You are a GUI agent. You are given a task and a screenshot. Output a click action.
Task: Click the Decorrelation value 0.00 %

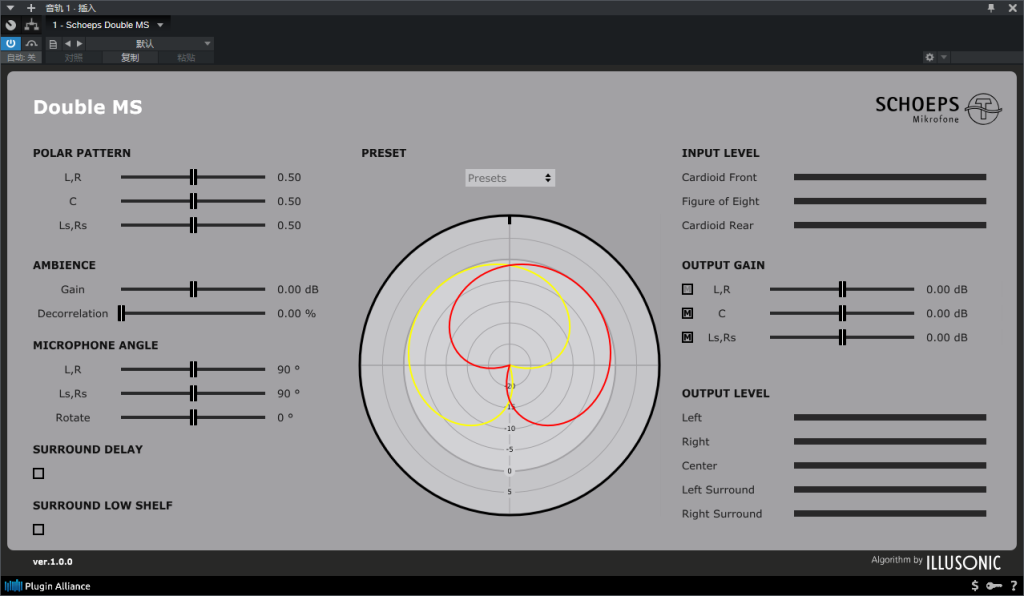[x=296, y=313]
